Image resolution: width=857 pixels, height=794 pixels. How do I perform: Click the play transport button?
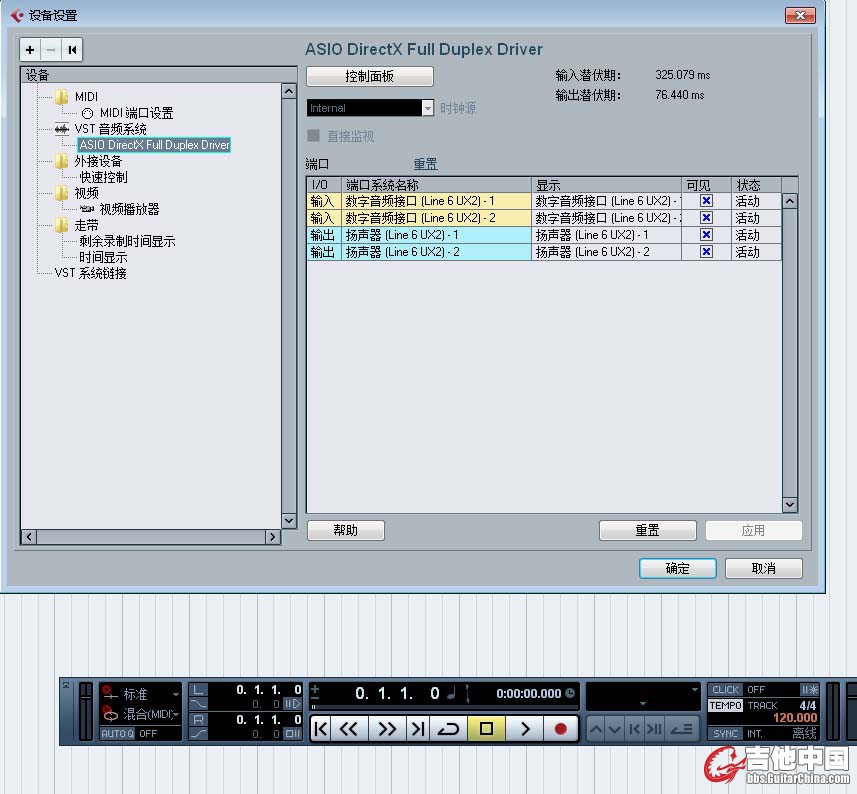point(525,729)
